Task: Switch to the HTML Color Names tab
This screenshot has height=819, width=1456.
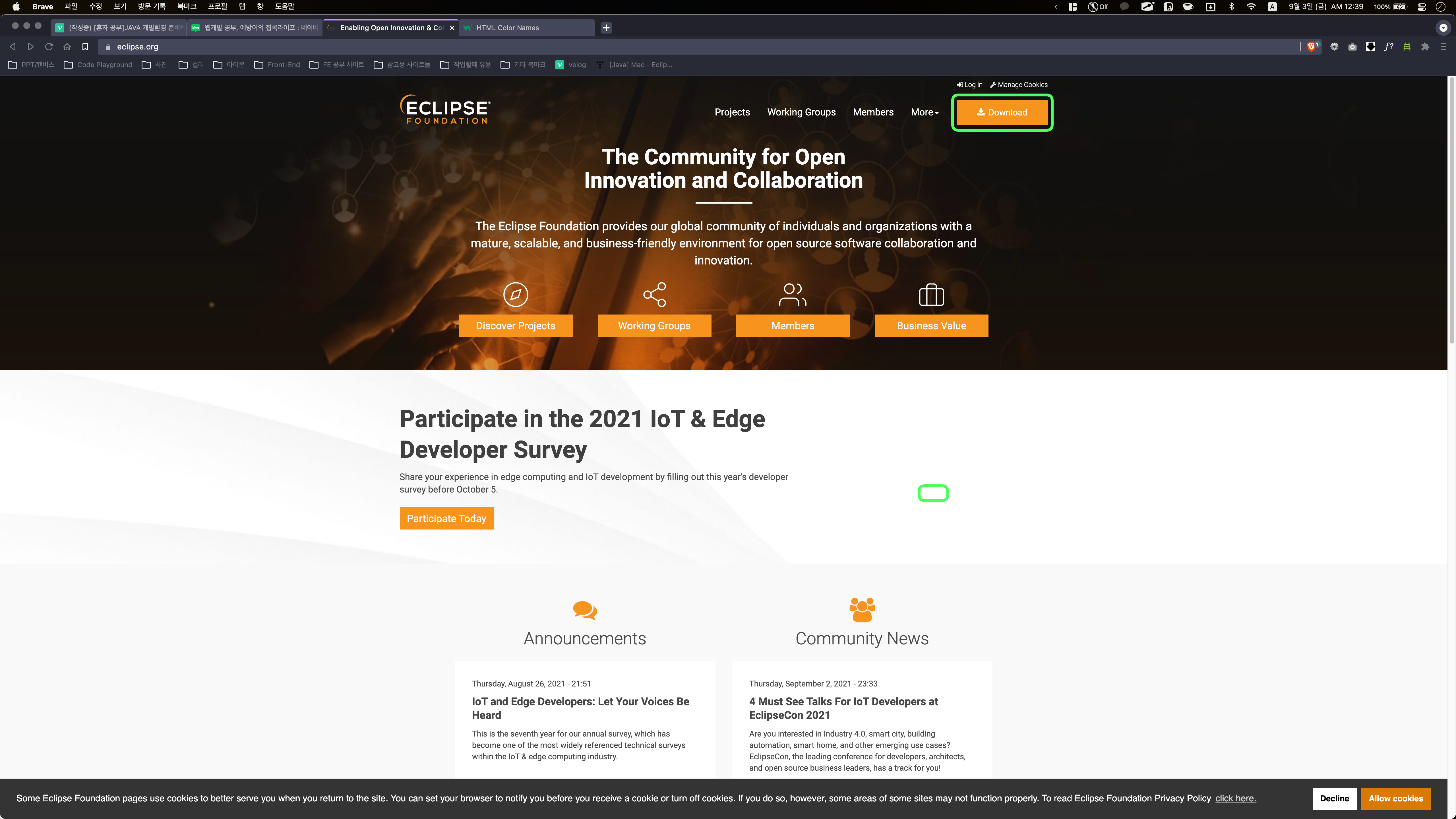Action: pyautogui.click(x=526, y=28)
